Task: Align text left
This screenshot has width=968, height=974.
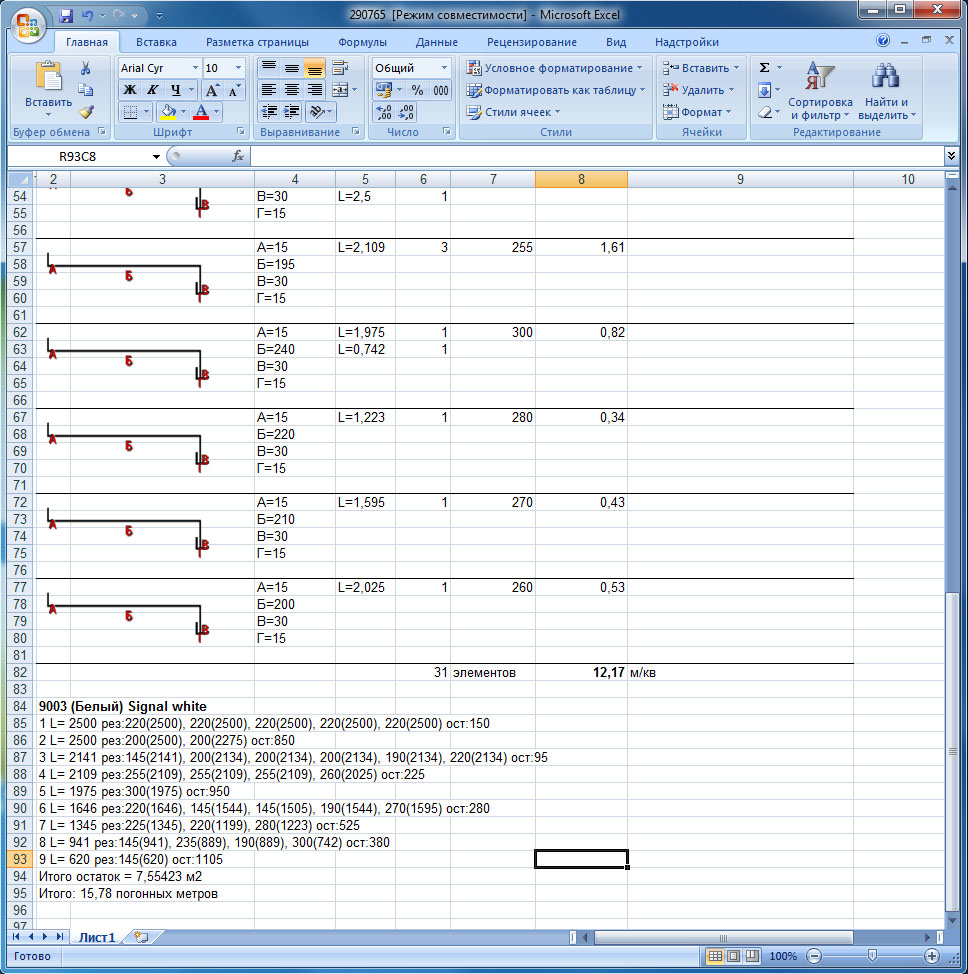Action: pos(268,90)
